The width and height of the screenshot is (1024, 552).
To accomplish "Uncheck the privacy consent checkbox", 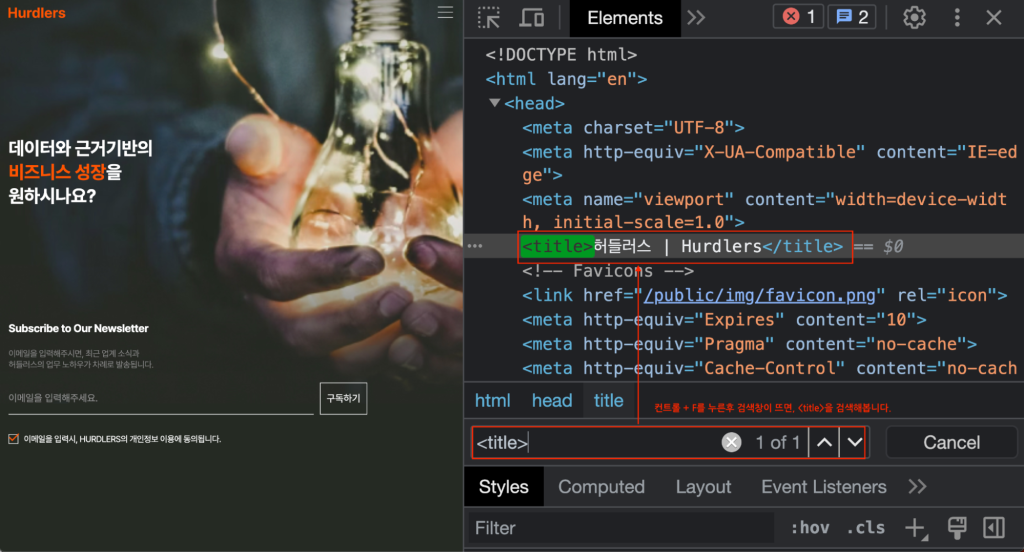I will [x=13, y=439].
